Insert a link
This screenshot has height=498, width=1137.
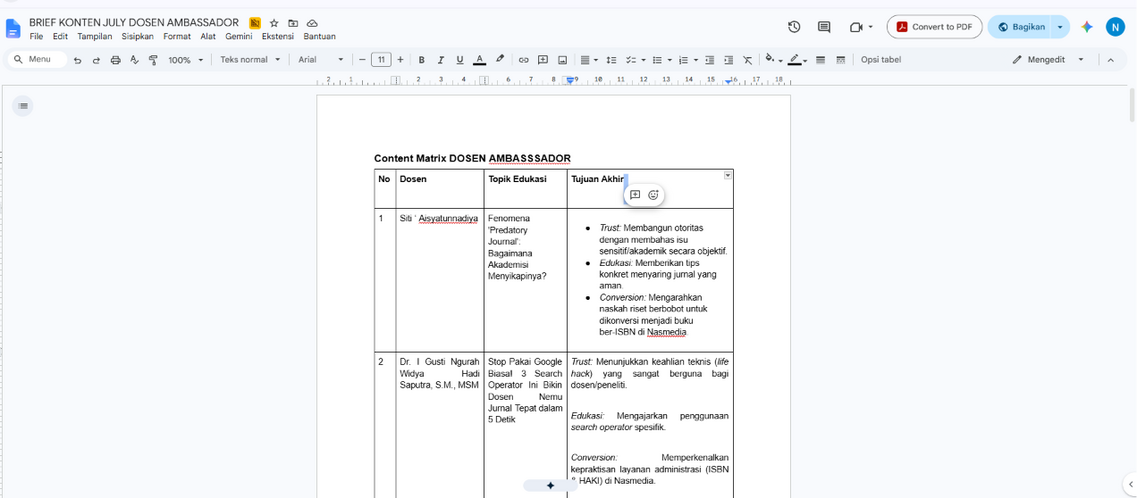(523, 60)
